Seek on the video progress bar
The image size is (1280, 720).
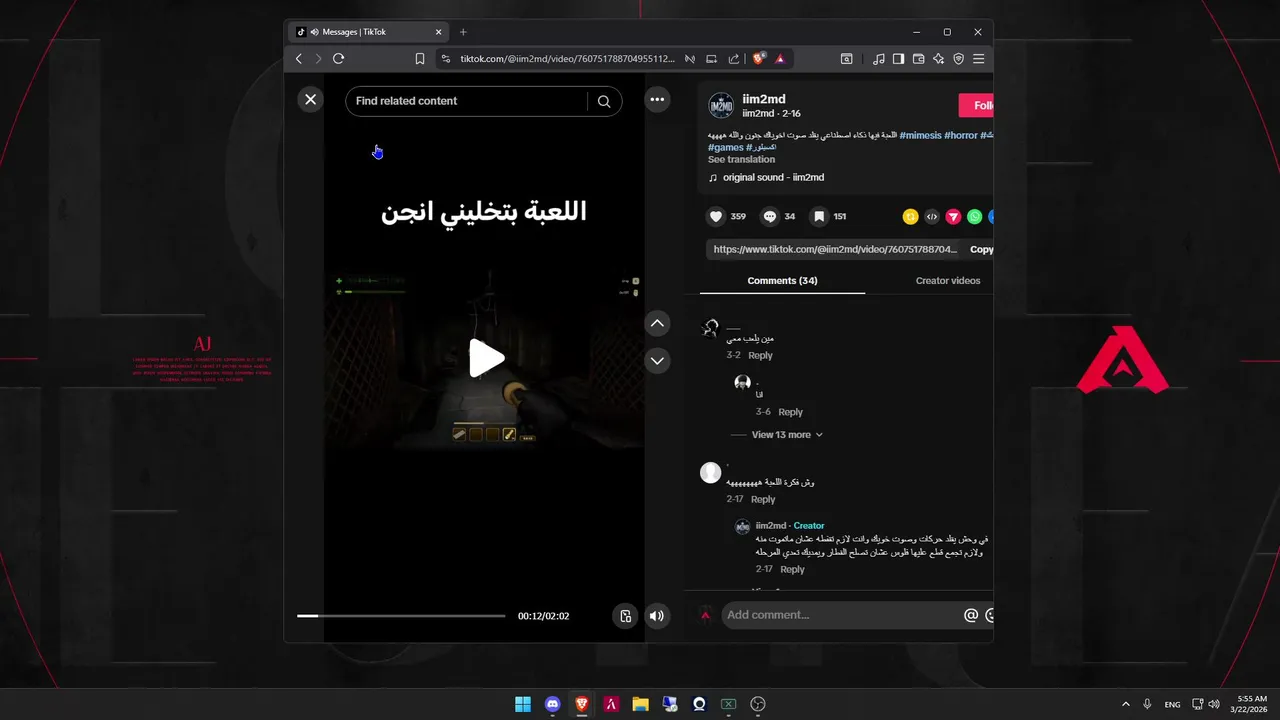click(x=401, y=616)
